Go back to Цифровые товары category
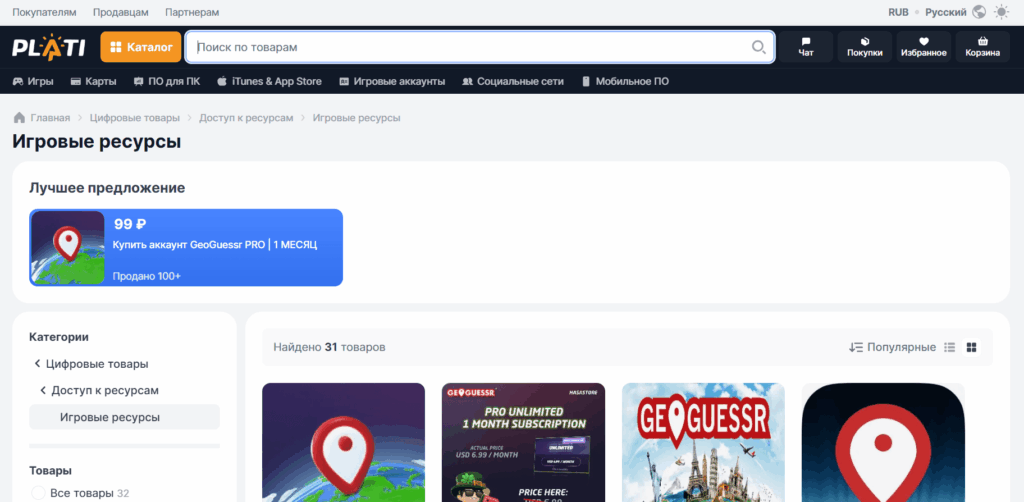This screenshot has width=1024, height=502. [91, 364]
